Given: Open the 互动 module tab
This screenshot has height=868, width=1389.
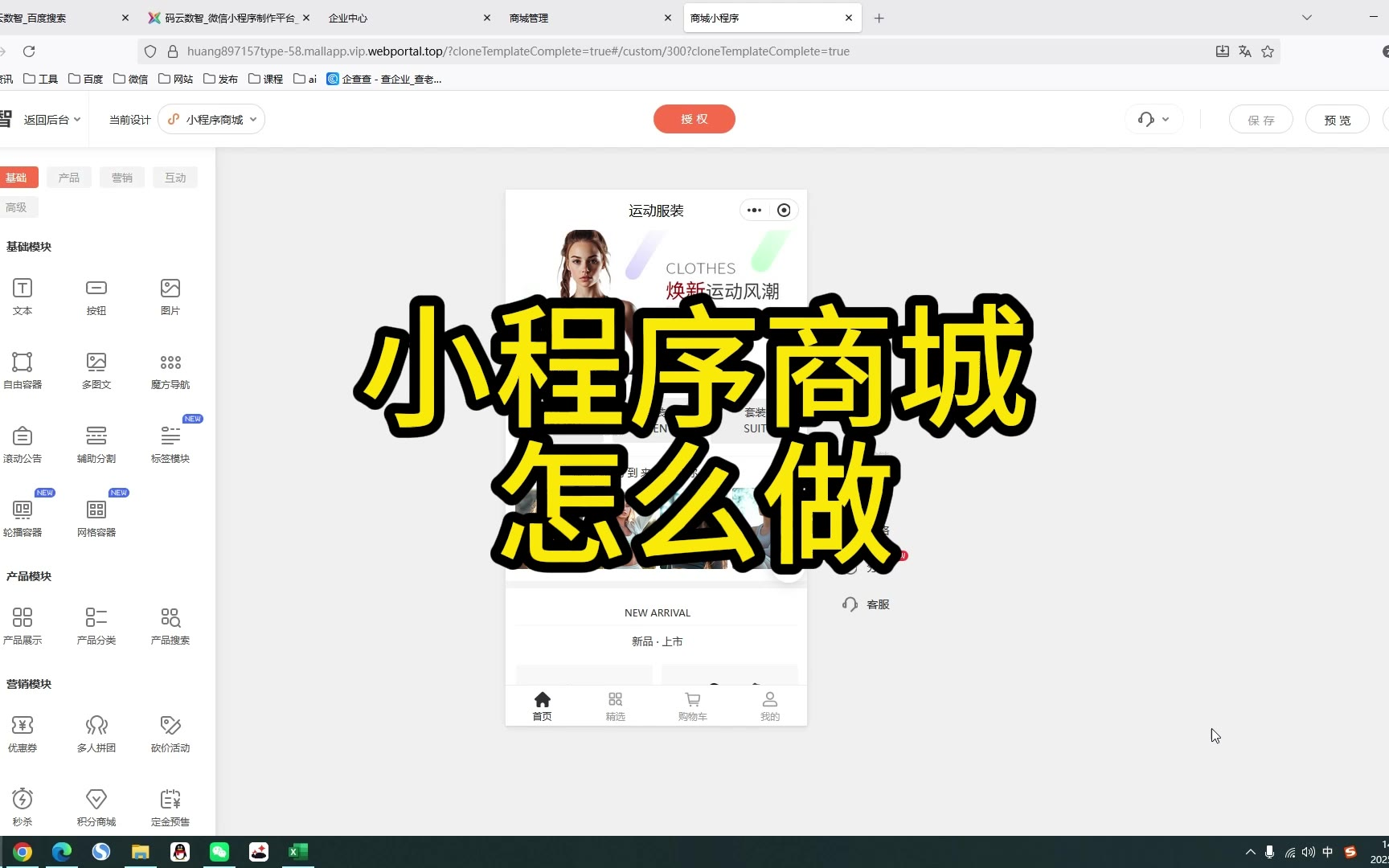Looking at the screenshot, I should (x=175, y=178).
